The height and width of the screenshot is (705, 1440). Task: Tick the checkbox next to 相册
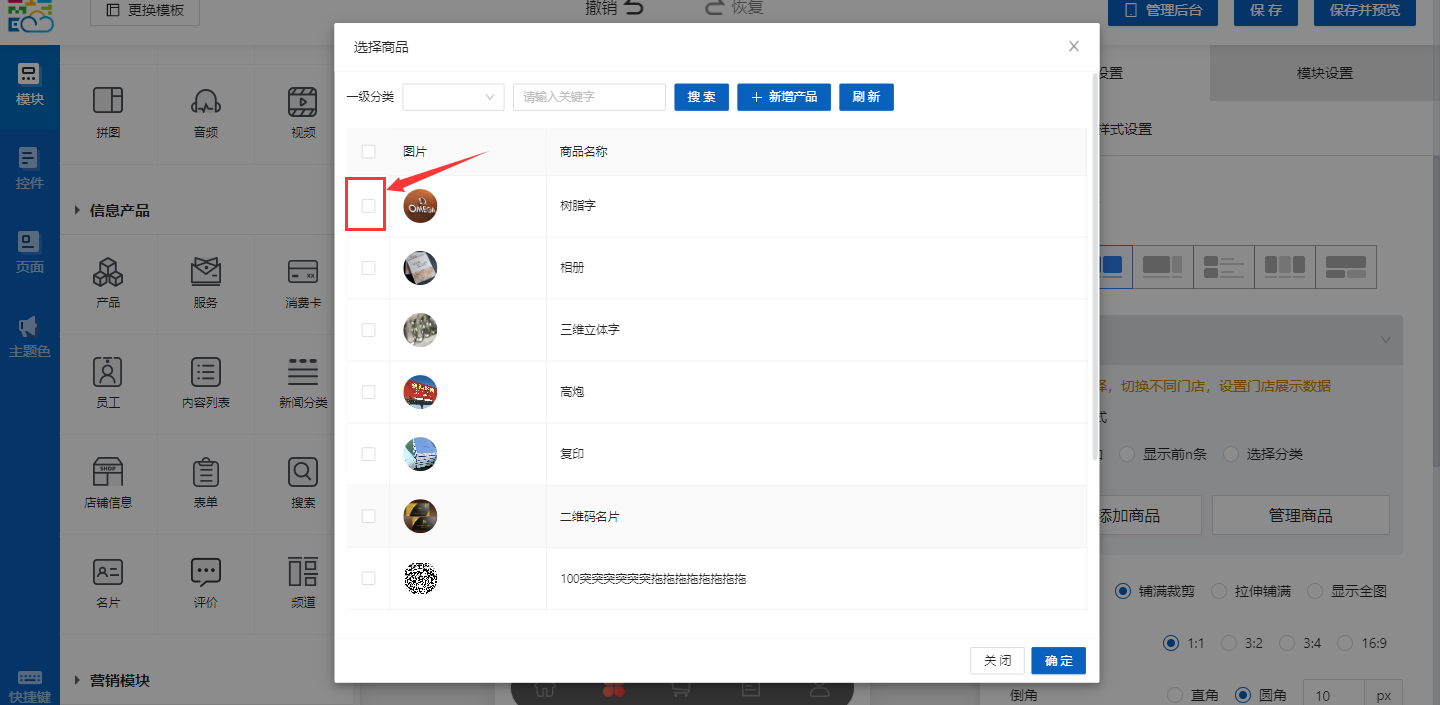[x=368, y=268]
